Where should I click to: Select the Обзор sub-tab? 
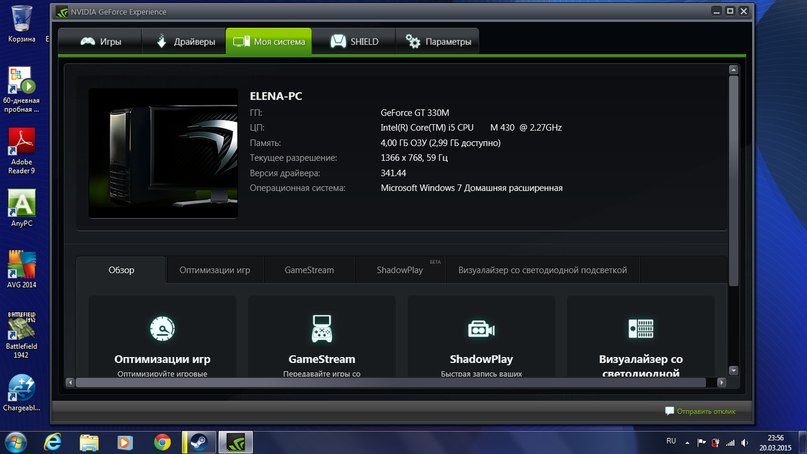(121, 270)
